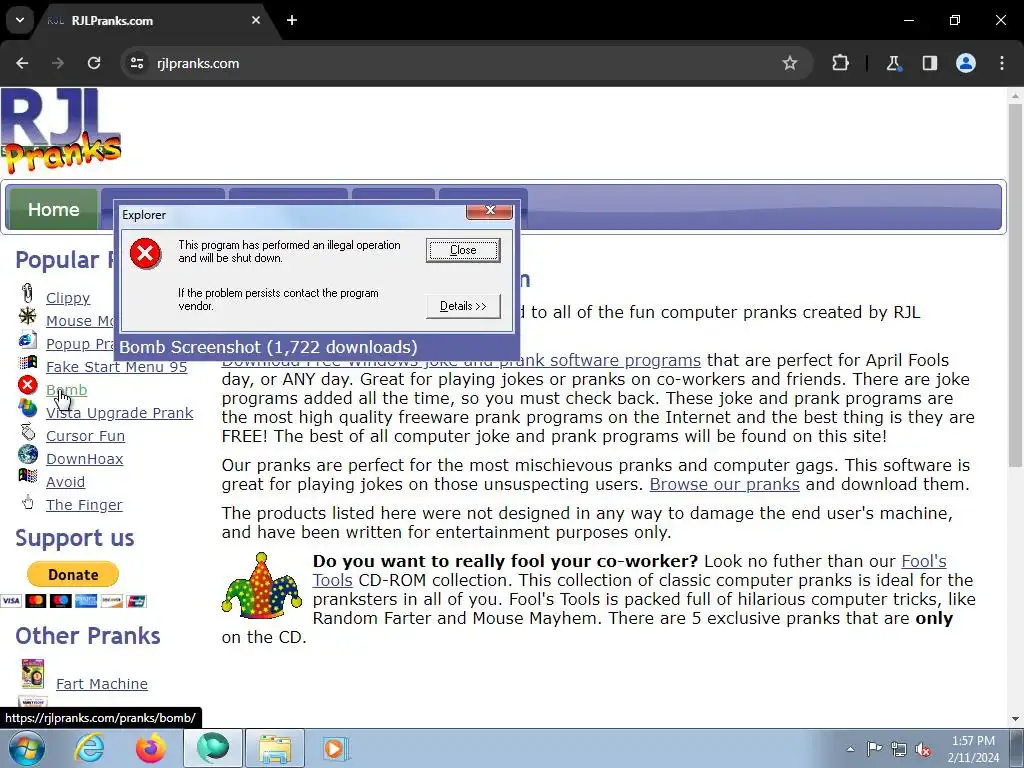1024x768 pixels.
Task: Click The Finger hand icon
Action: (x=27, y=502)
